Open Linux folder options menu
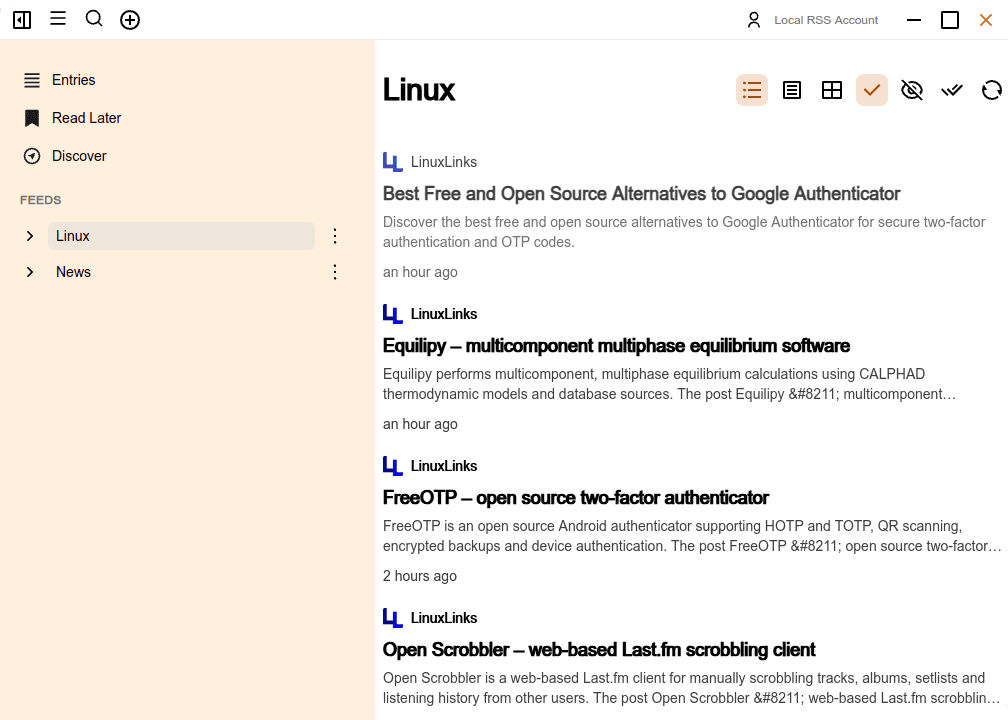This screenshot has height=720, width=1008. (x=335, y=236)
